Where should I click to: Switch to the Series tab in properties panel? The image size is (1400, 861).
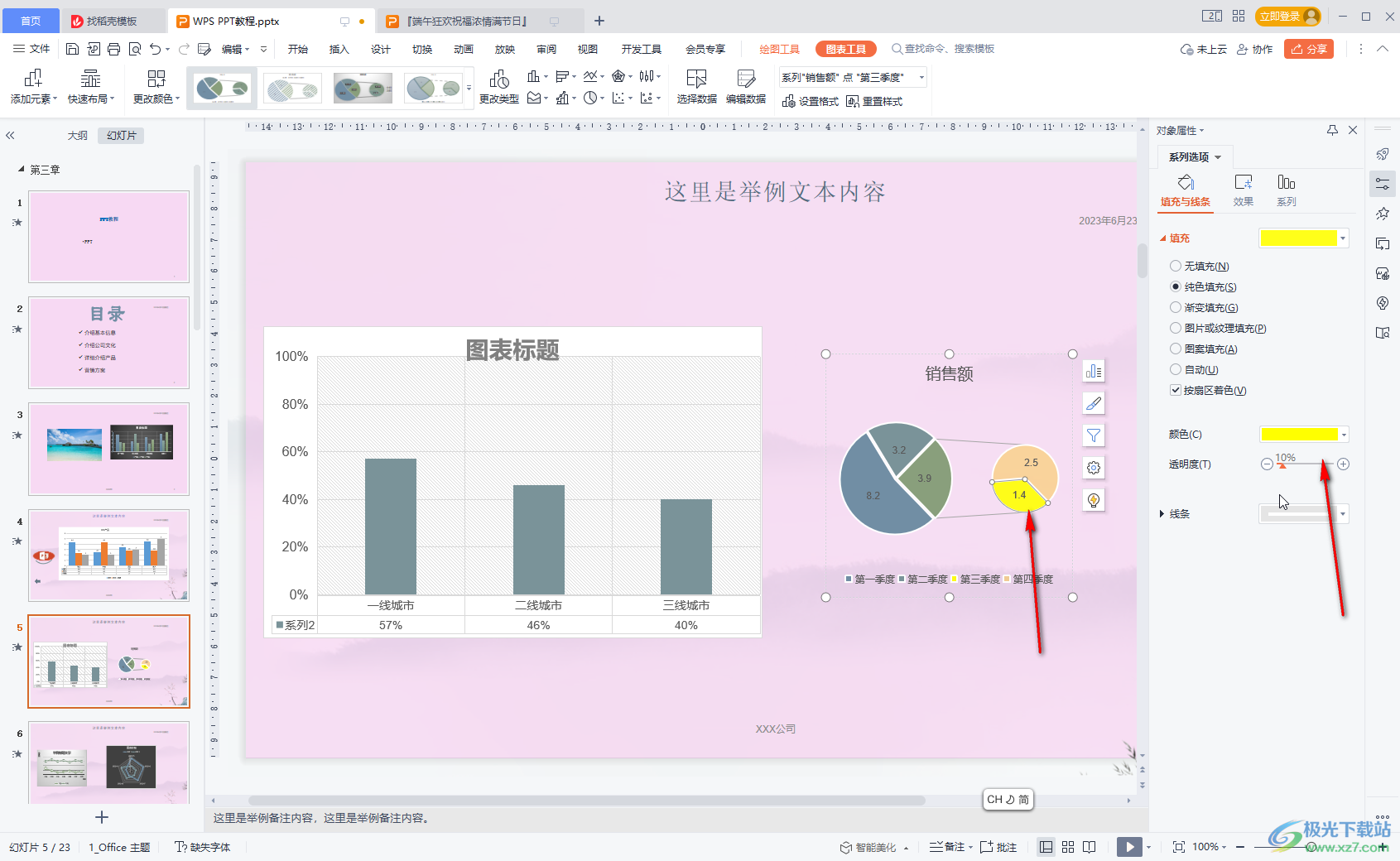coord(1286,190)
